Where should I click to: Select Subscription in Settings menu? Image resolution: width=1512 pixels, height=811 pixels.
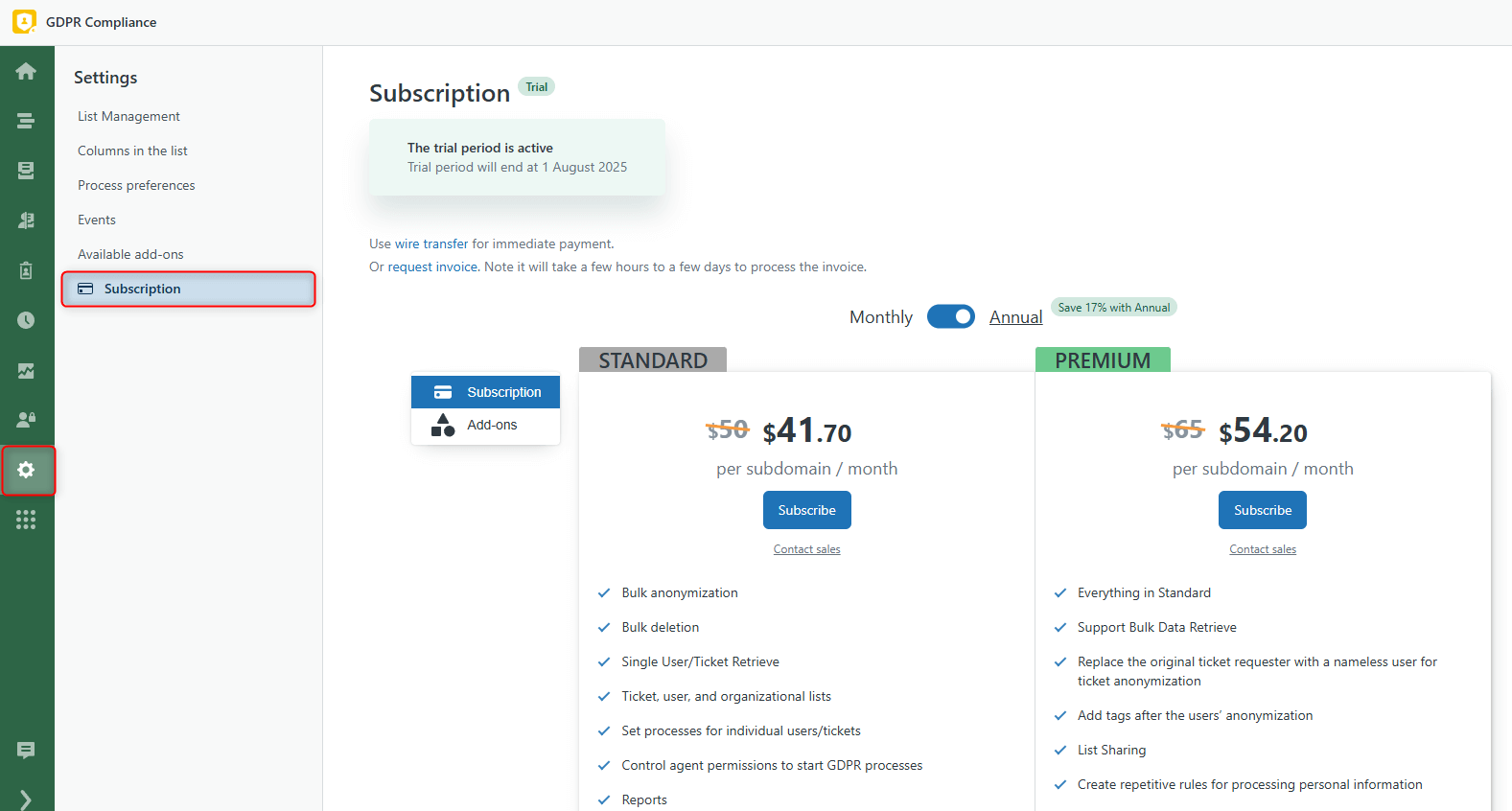pos(189,289)
